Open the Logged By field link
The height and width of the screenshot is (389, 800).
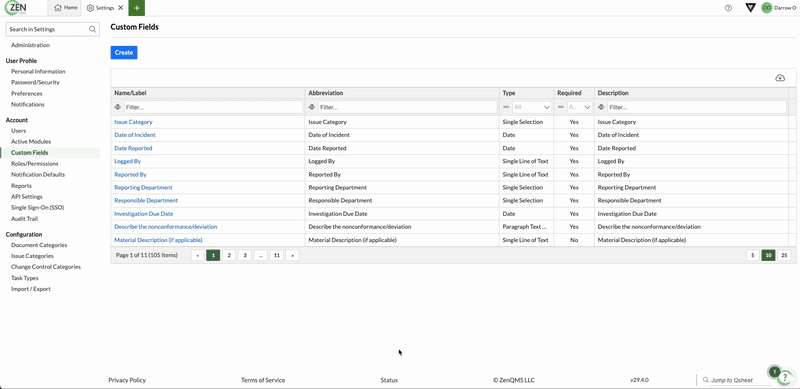pos(128,161)
